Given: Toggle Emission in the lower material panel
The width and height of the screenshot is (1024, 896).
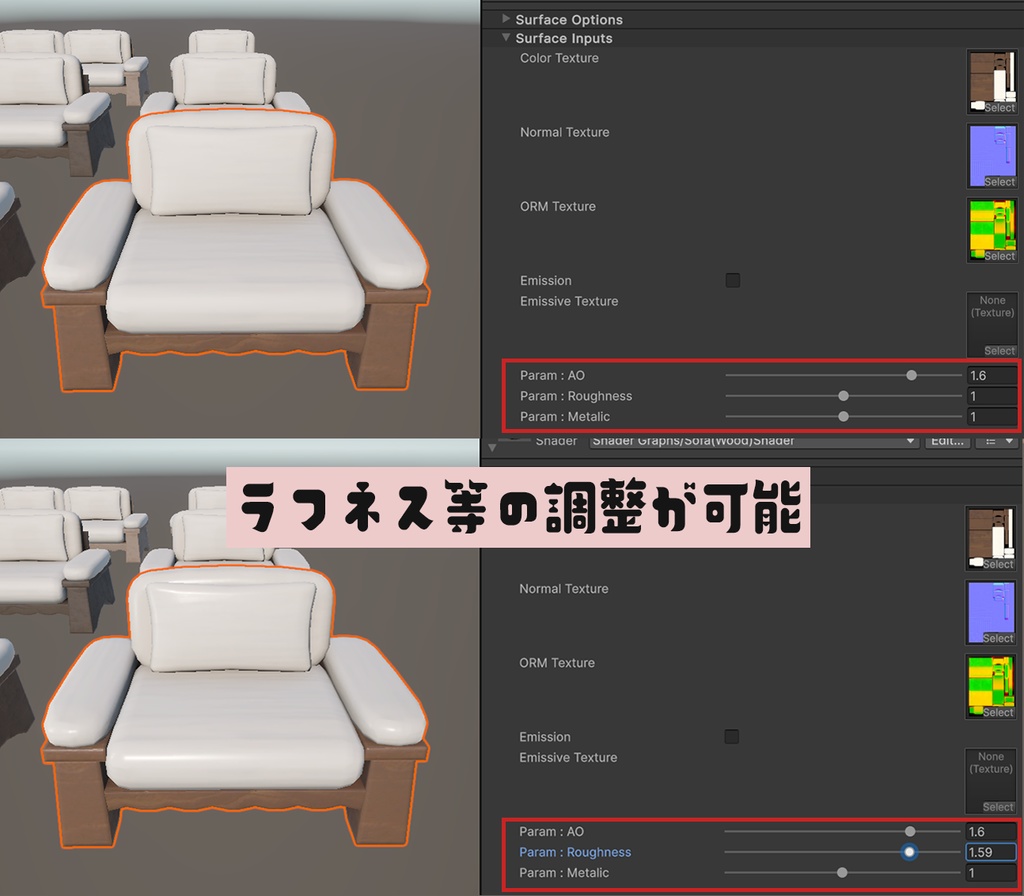Looking at the screenshot, I should [x=733, y=736].
